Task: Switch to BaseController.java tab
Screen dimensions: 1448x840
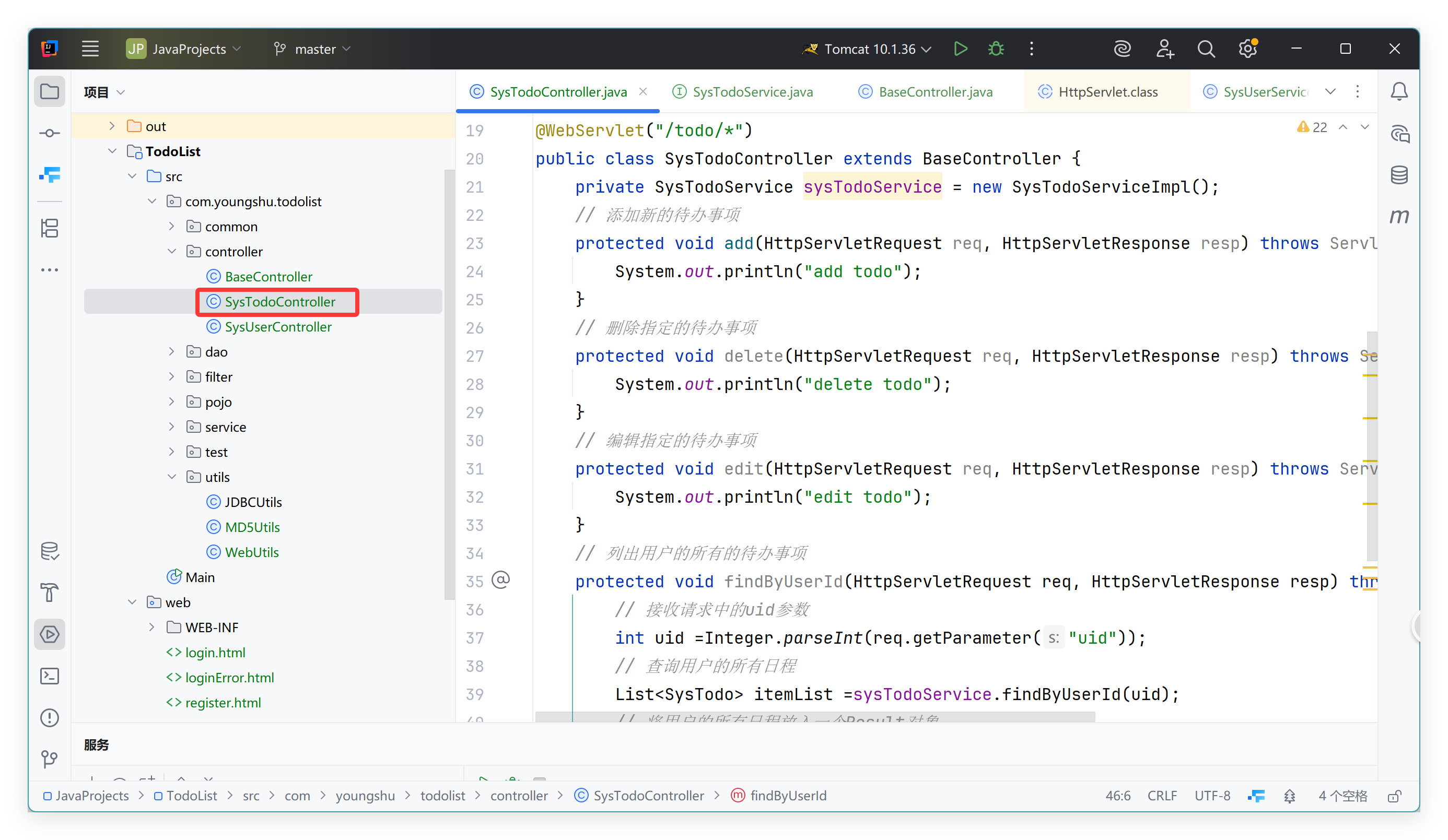Action: [925, 92]
